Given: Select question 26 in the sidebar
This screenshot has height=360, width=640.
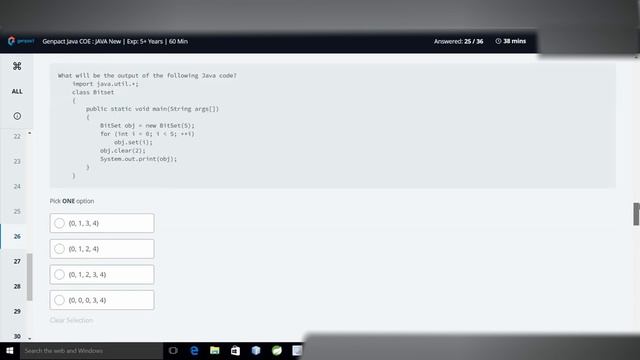Looking at the screenshot, I should [x=17, y=236].
